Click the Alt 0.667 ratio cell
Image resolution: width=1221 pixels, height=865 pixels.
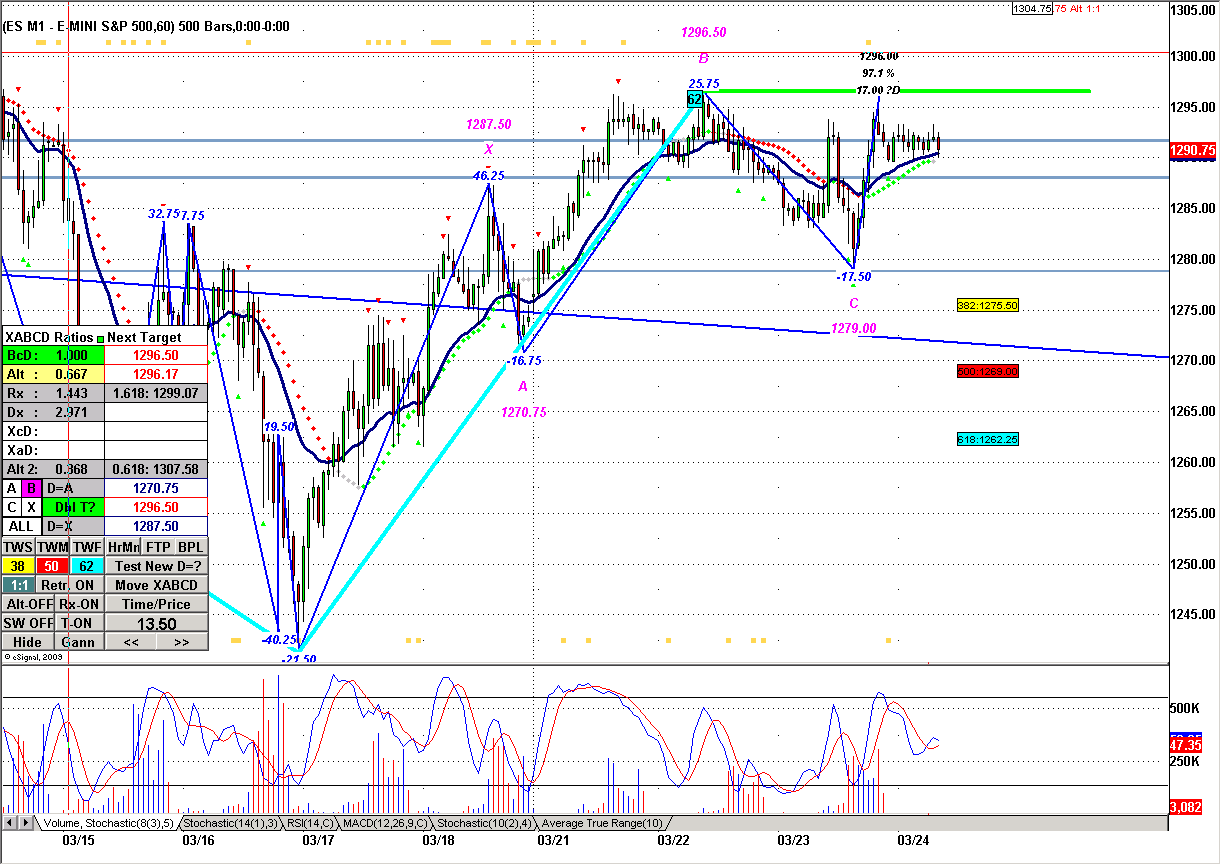[x=53, y=374]
